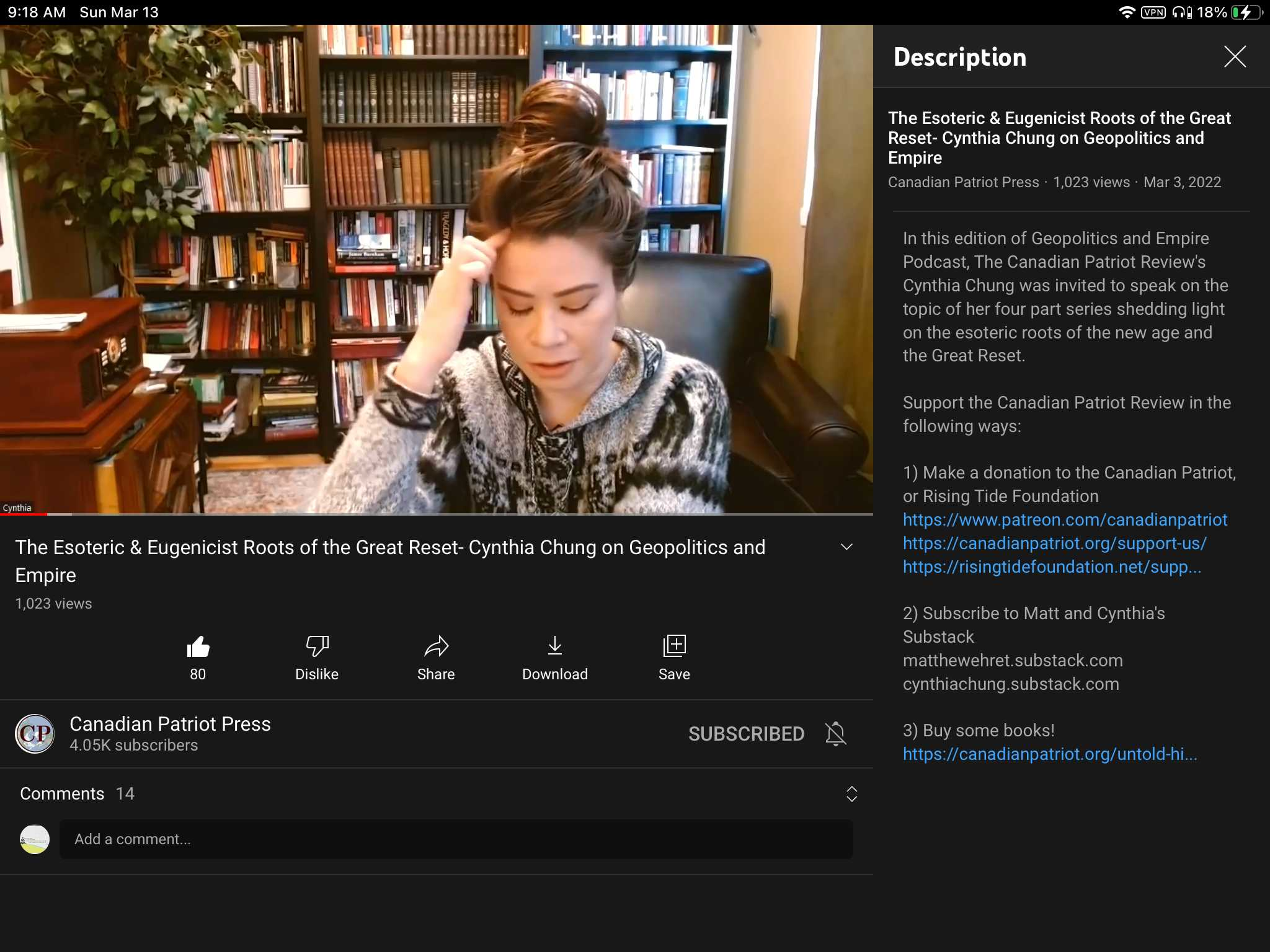Toggle the notification bell for channel
The width and height of the screenshot is (1270, 952).
tap(835, 734)
